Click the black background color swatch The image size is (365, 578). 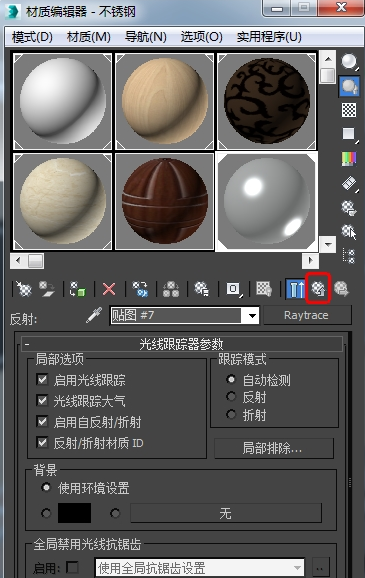[74, 513]
